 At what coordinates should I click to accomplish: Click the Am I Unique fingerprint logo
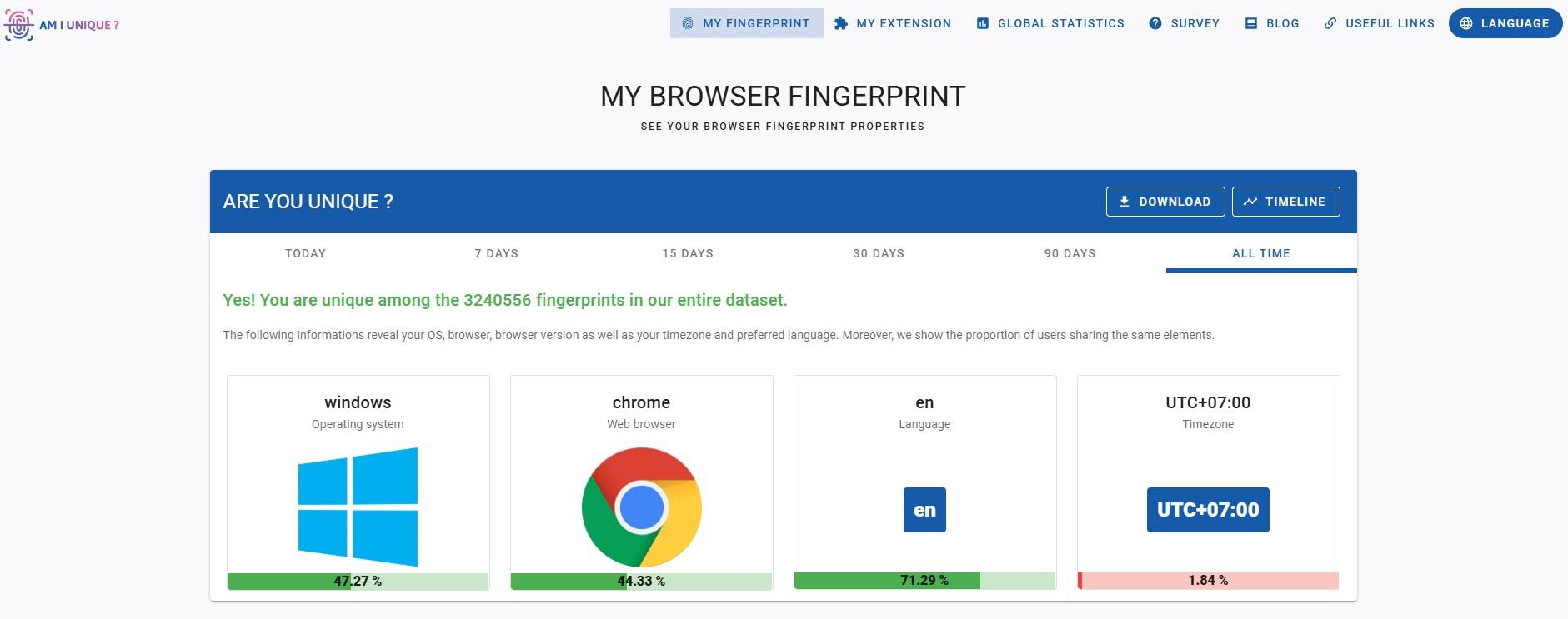tap(62, 25)
